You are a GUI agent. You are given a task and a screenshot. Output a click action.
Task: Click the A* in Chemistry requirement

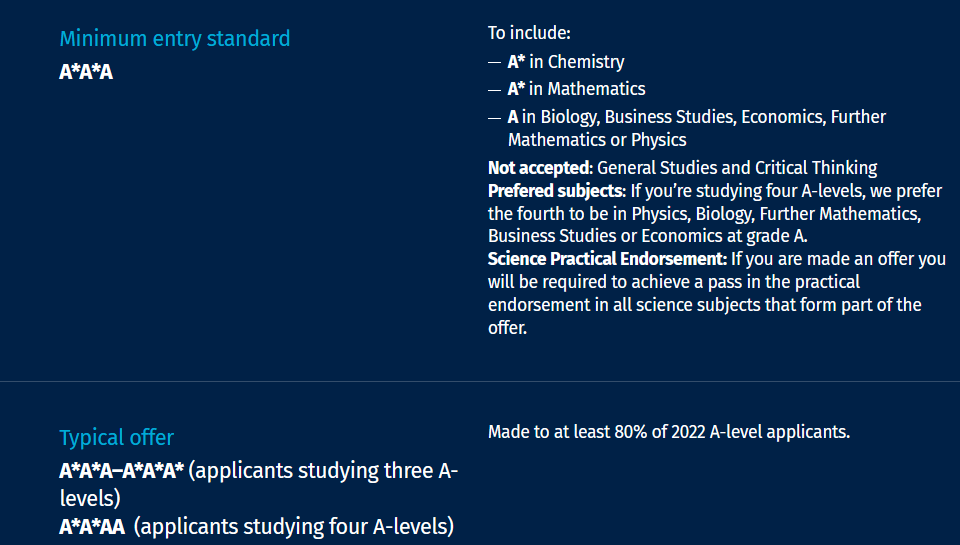tap(566, 62)
